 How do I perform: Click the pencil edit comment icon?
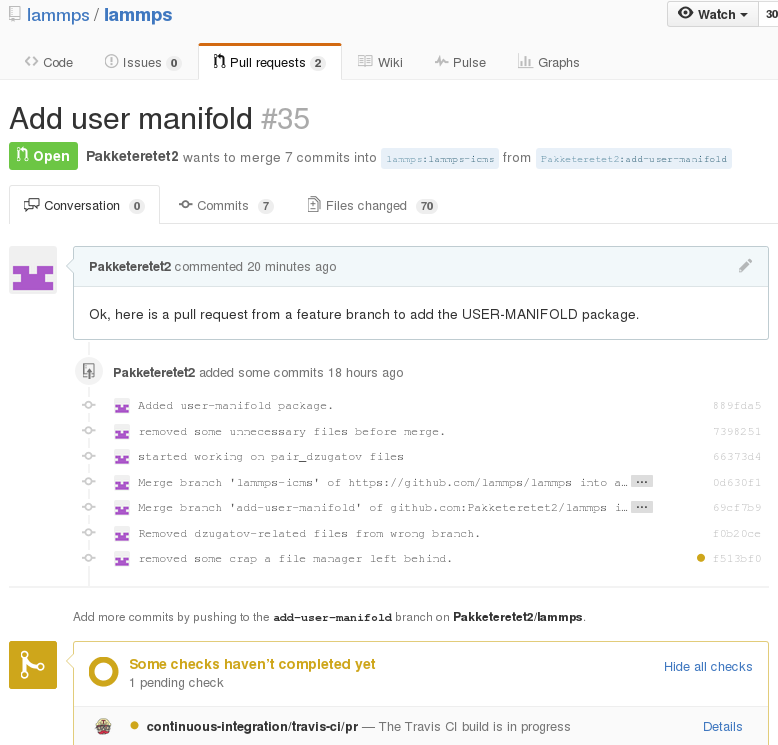pyautogui.click(x=745, y=266)
